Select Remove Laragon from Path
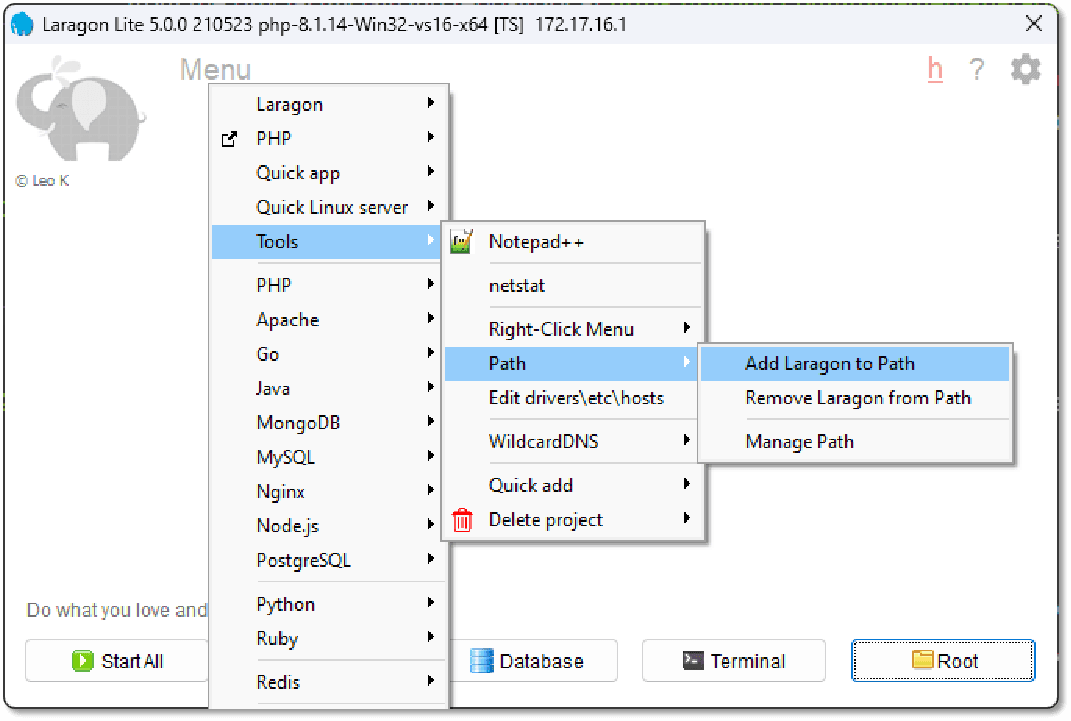Image resolution: width=1071 pixels, height=721 pixels. point(855,398)
